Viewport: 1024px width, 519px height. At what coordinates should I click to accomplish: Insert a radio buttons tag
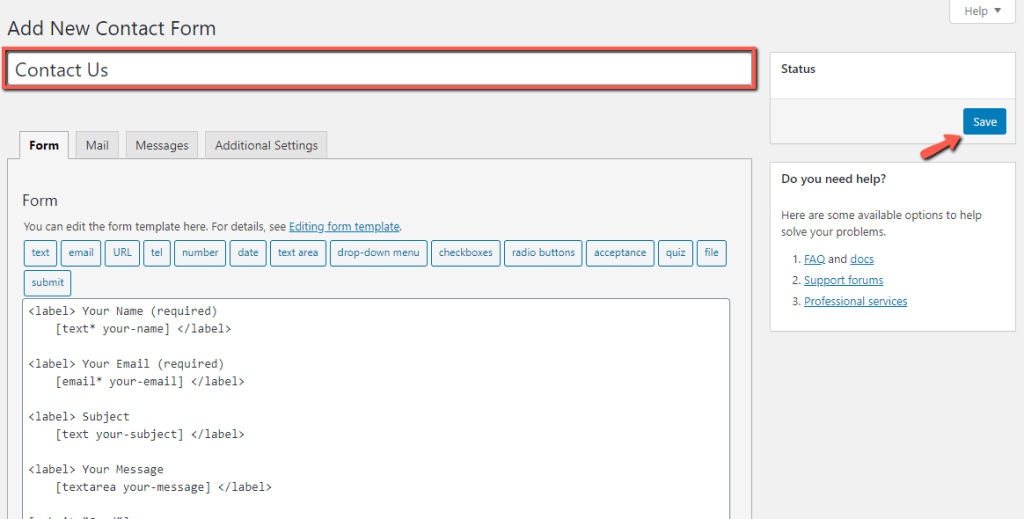pyautogui.click(x=543, y=253)
